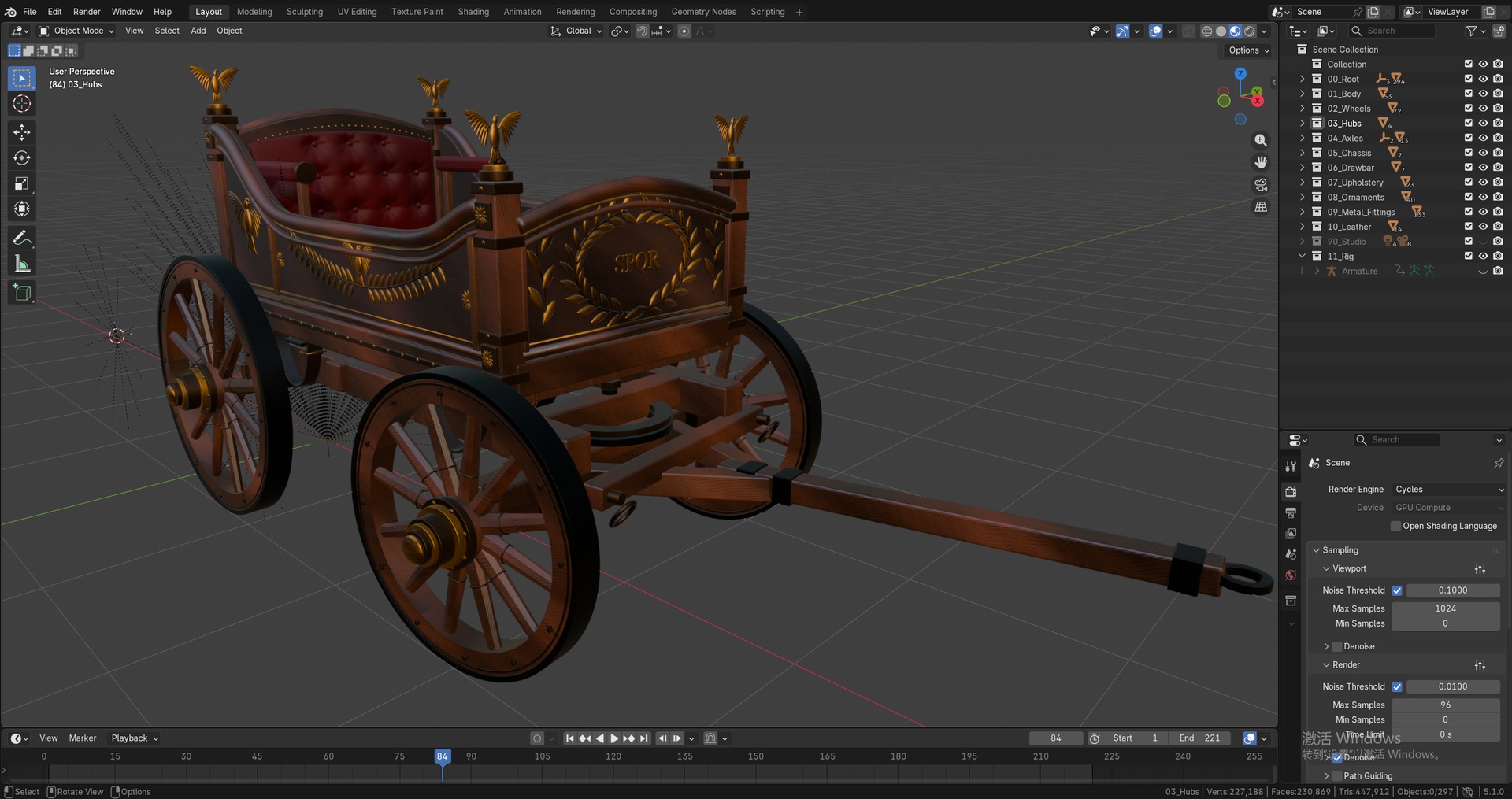The width and height of the screenshot is (1512, 799).
Task: Toggle the 02_Wheels collection exclude checkbox
Action: (x=1468, y=109)
